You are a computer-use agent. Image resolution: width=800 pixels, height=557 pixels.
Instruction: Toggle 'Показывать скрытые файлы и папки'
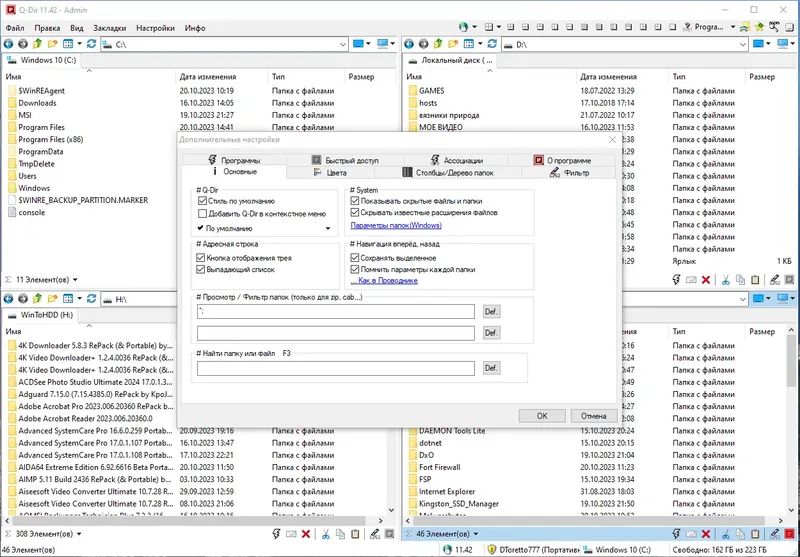click(x=355, y=201)
